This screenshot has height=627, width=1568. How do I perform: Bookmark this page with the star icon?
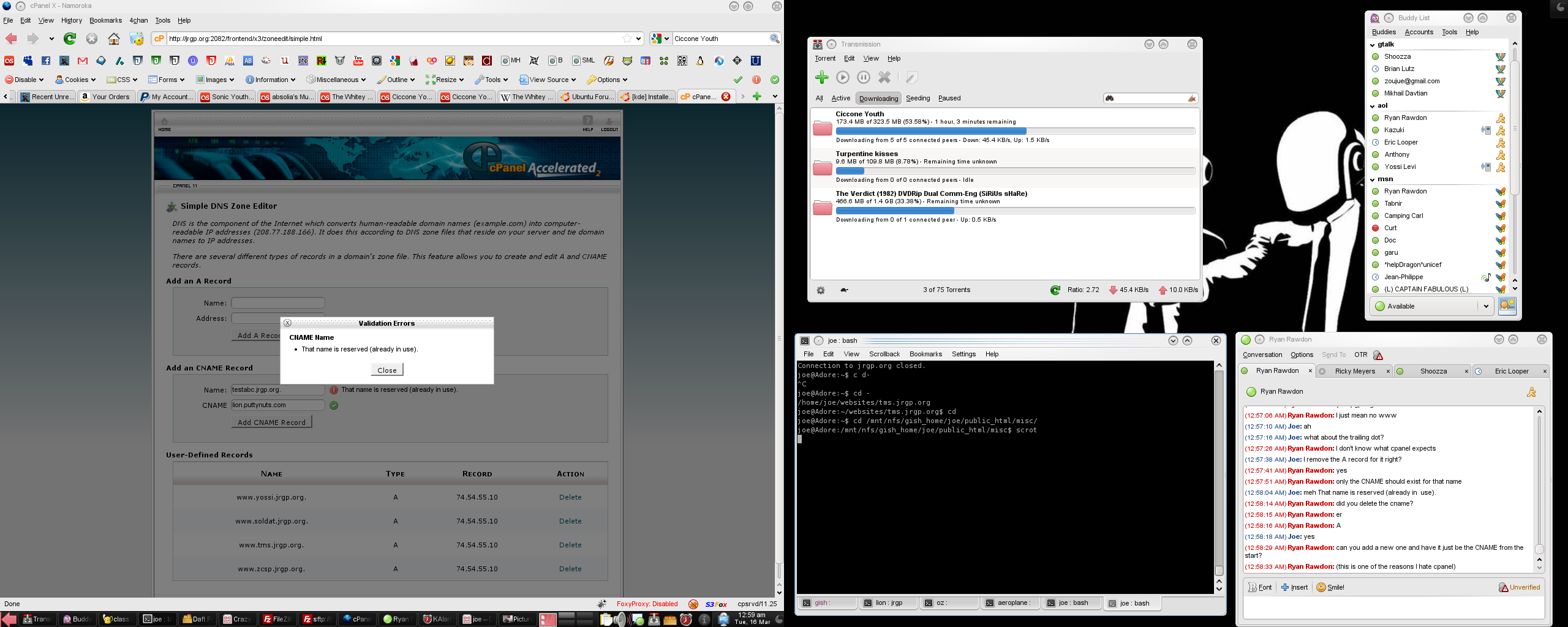tap(627, 39)
